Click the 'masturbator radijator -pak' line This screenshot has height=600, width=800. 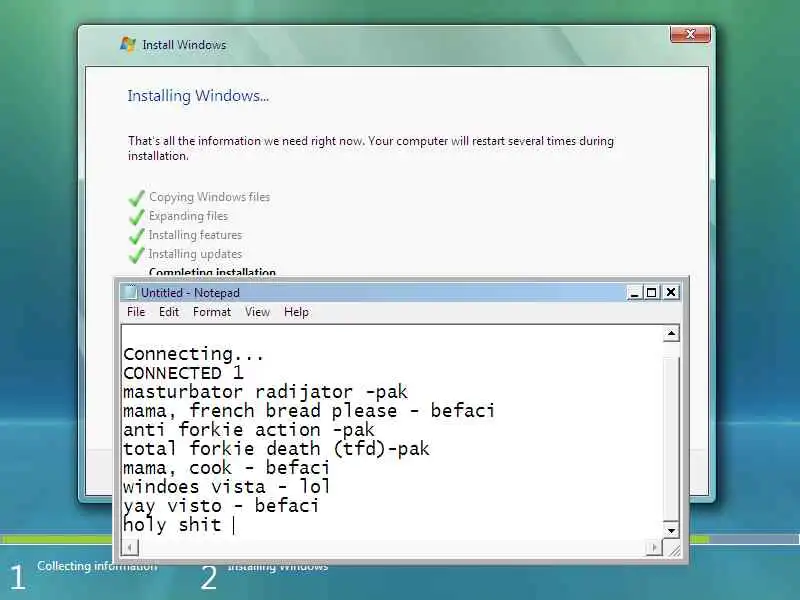[x=265, y=392]
